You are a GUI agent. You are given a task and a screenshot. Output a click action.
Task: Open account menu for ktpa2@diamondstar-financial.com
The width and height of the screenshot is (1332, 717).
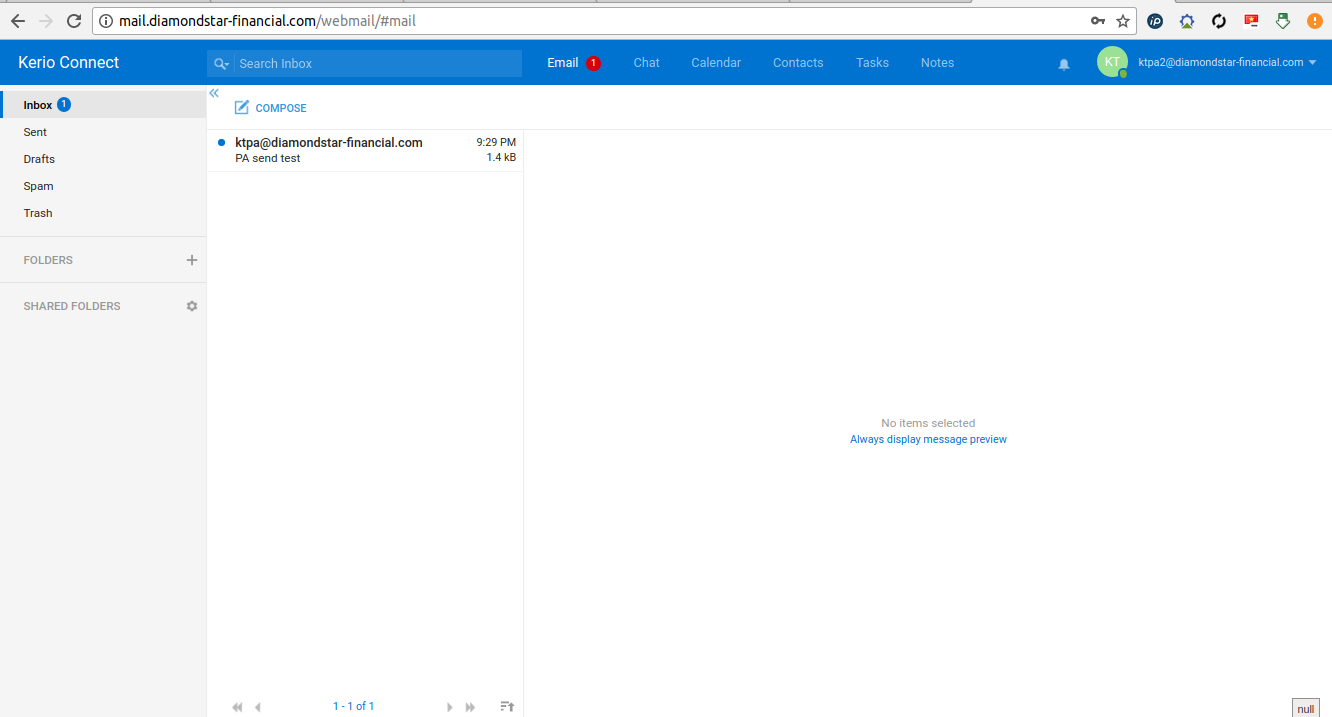point(1227,62)
